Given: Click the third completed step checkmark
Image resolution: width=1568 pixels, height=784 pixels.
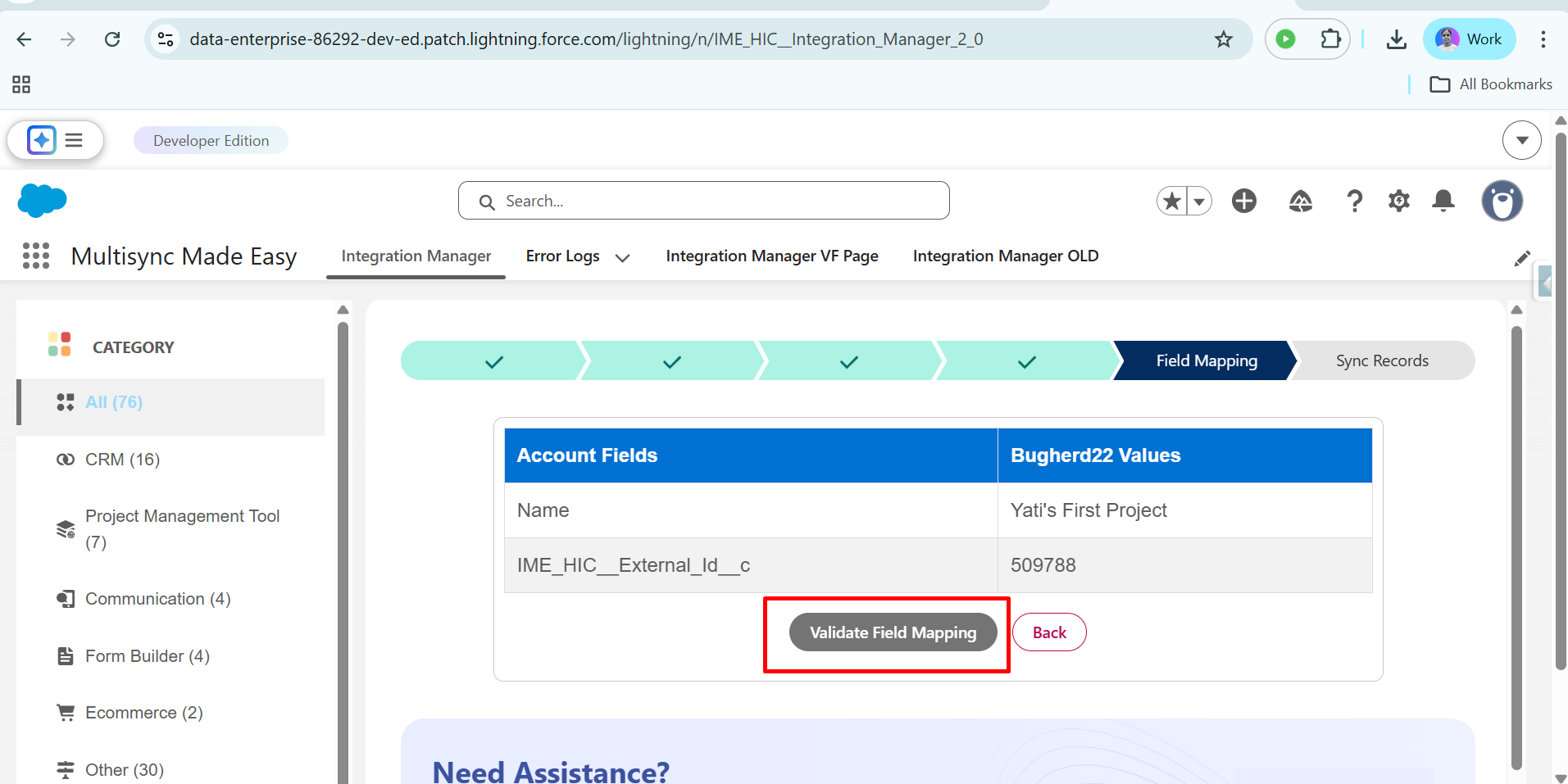Looking at the screenshot, I should click(x=849, y=361).
